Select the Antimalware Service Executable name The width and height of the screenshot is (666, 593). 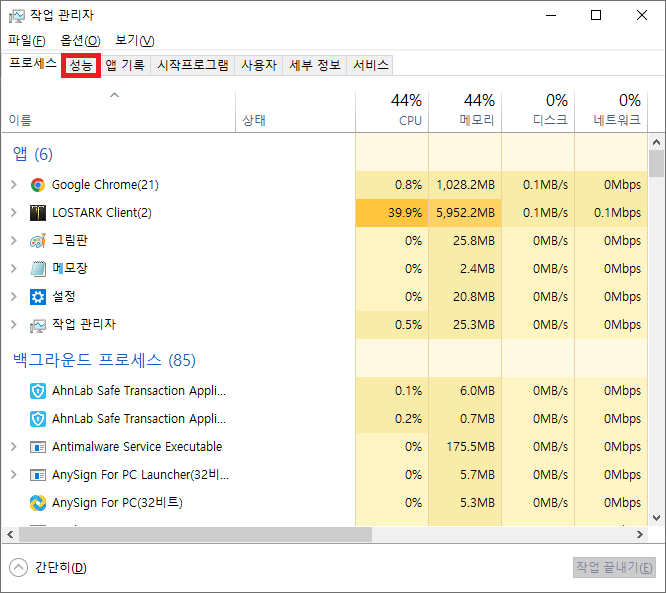pos(137,447)
